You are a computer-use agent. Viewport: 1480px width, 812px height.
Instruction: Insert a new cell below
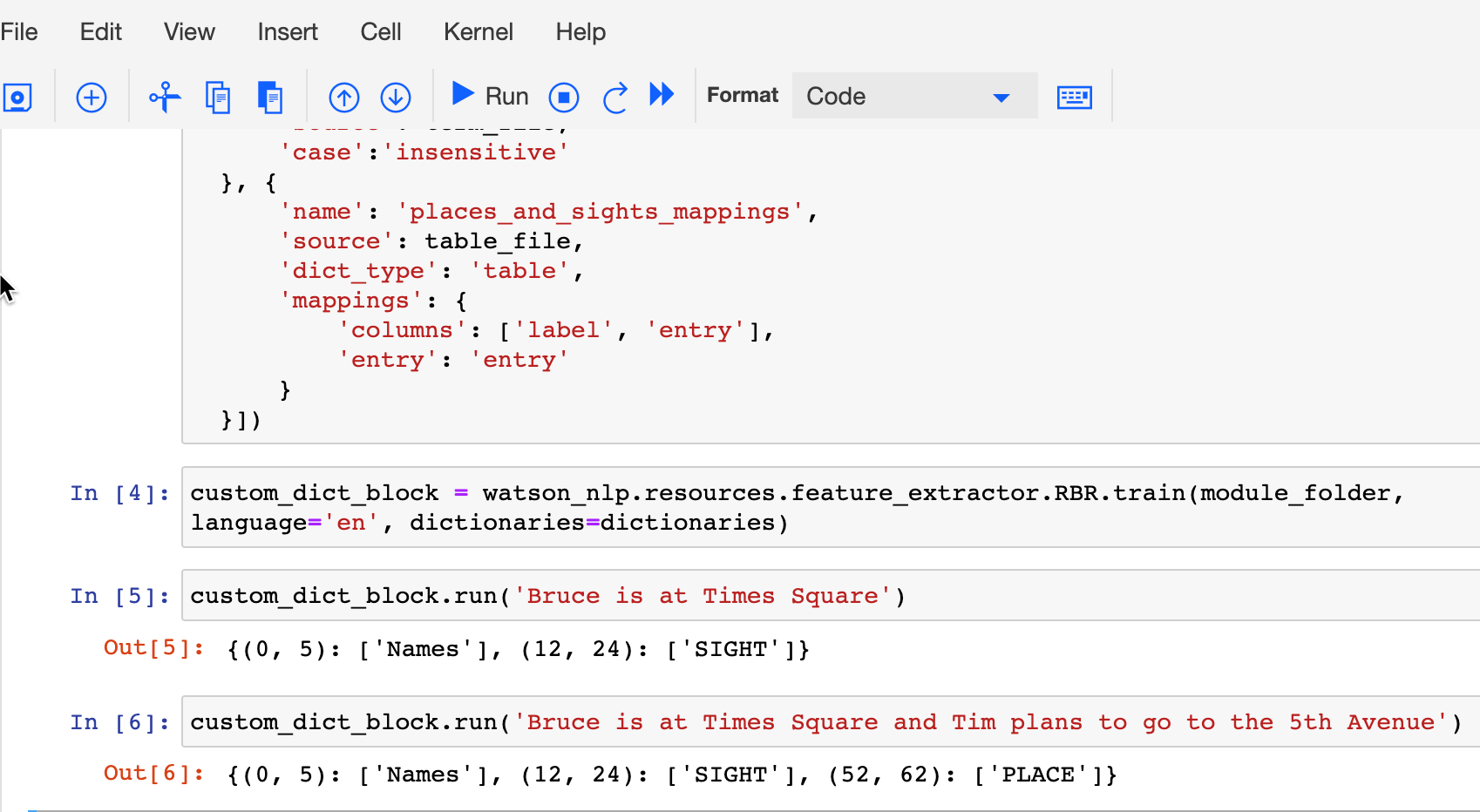[x=91, y=97]
